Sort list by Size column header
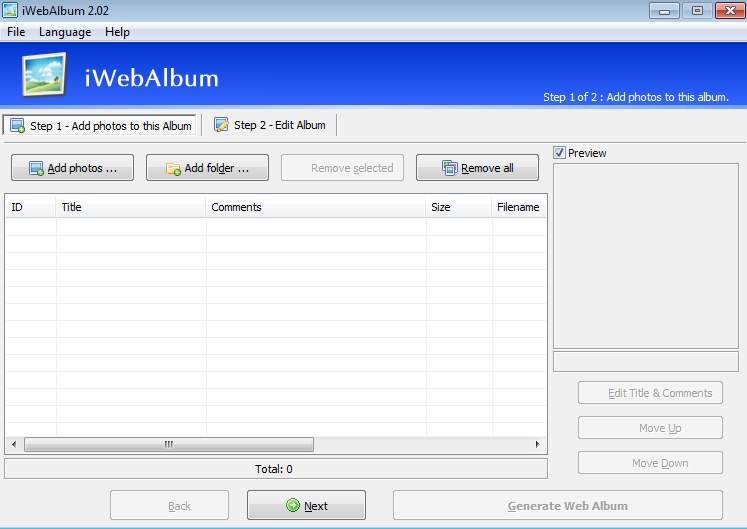747x529 pixels. [458, 207]
